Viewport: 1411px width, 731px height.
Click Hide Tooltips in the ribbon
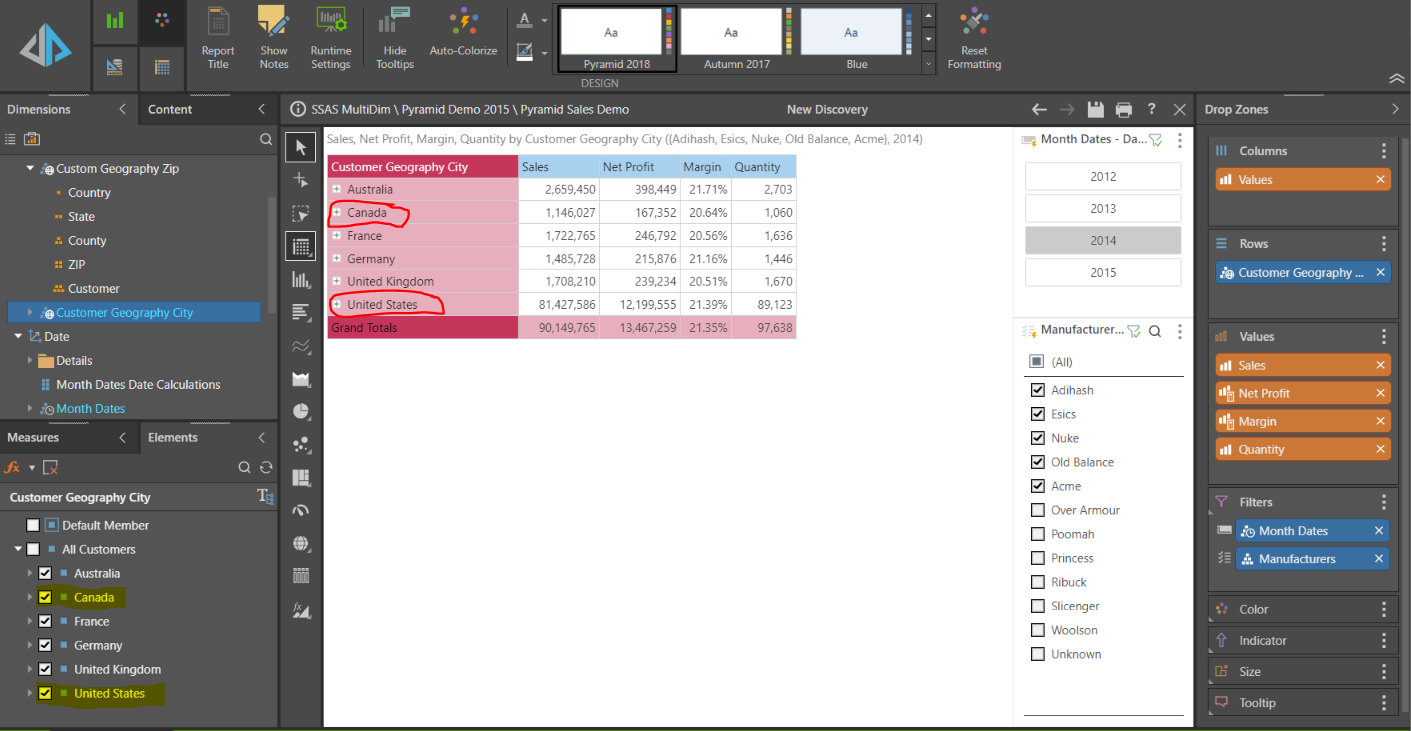click(394, 38)
